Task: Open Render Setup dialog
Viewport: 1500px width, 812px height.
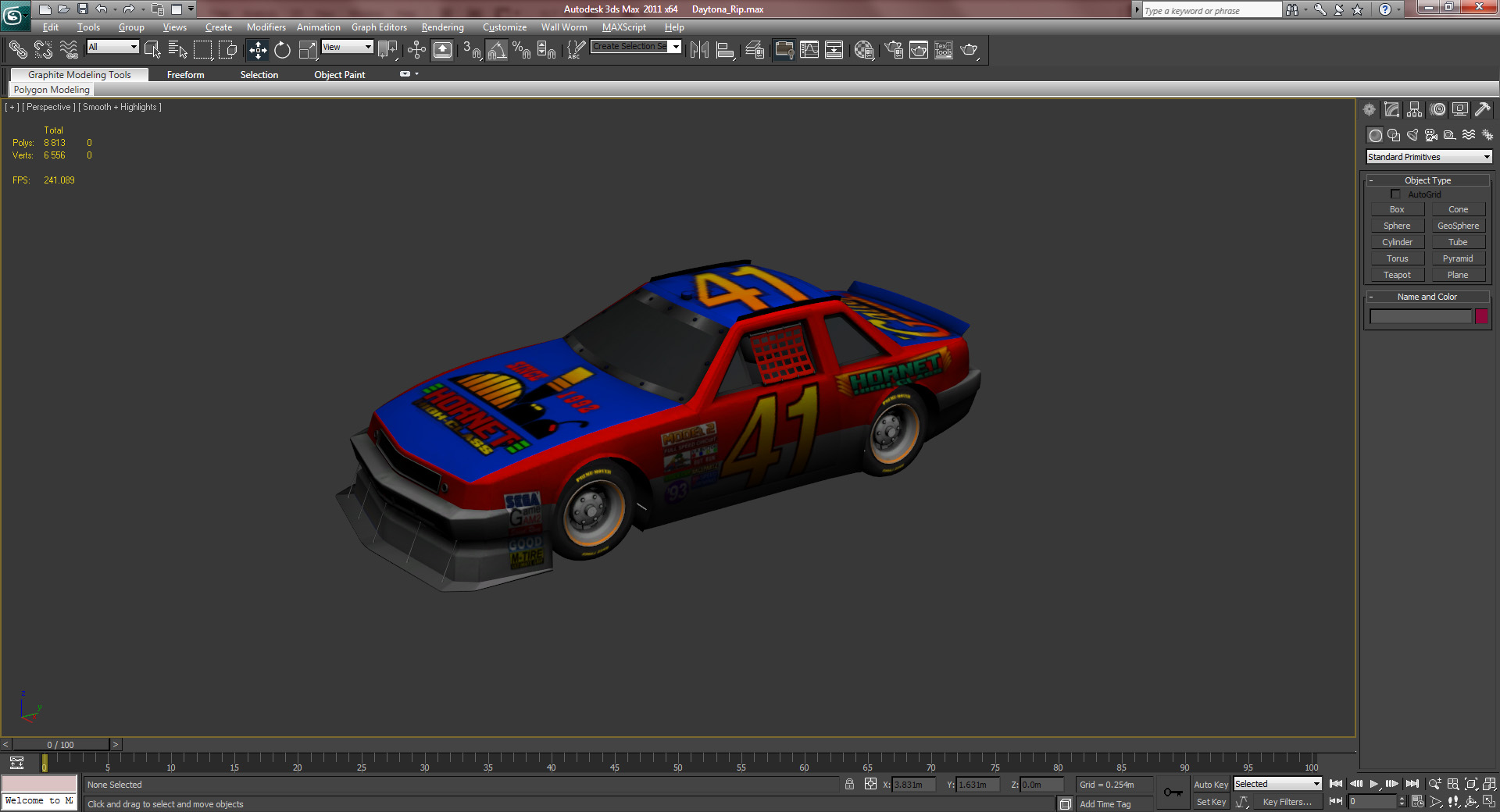Action: [x=894, y=50]
